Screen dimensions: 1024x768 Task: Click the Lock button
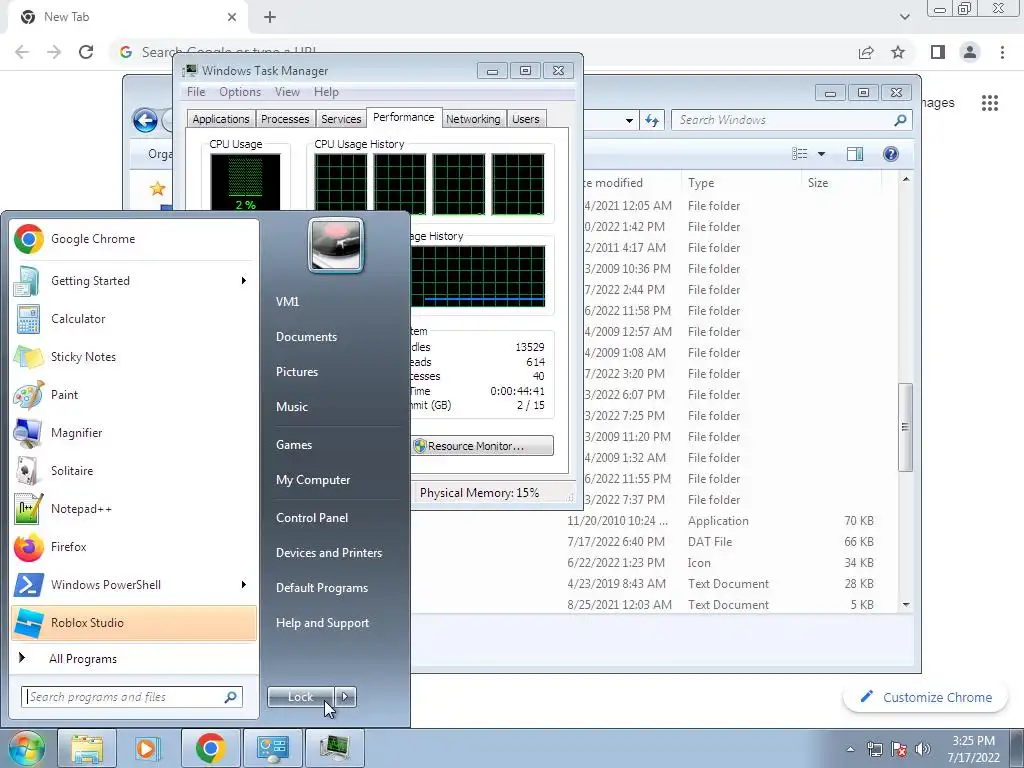click(x=300, y=697)
